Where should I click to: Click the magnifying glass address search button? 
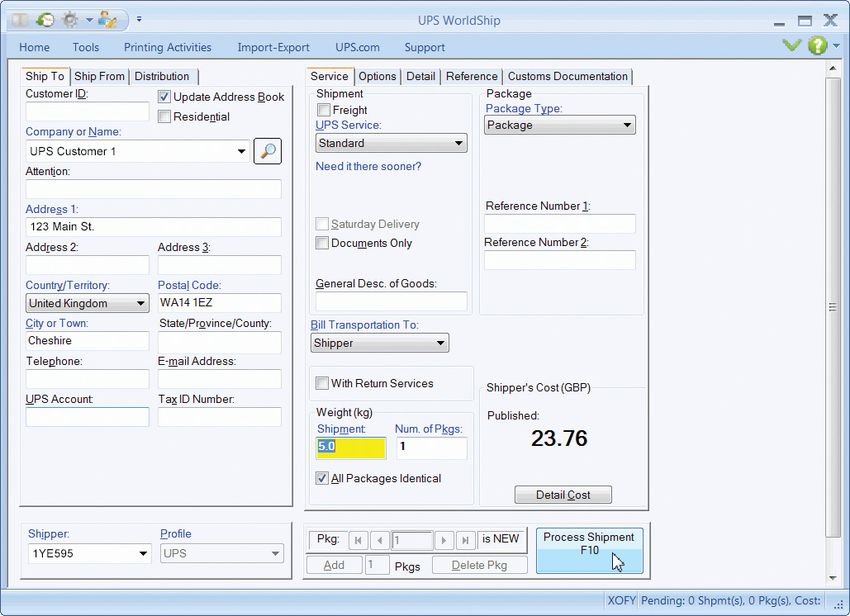pyautogui.click(x=268, y=151)
